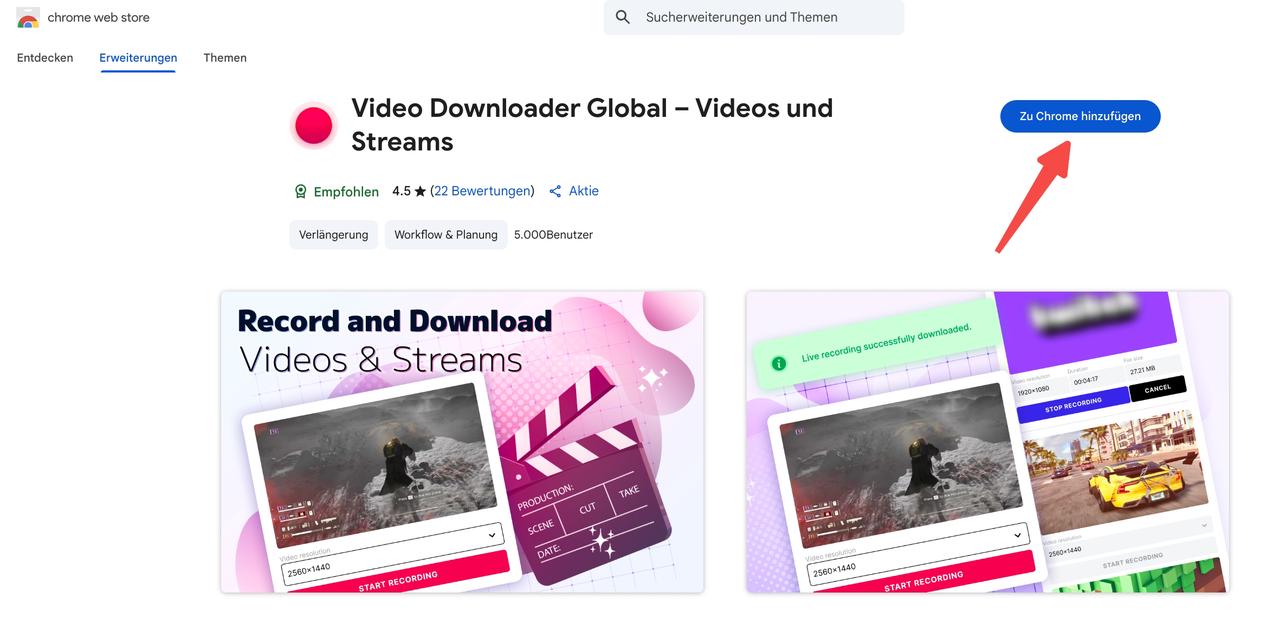Image resolution: width=1280 pixels, height=619 pixels.
Task: Select the Verlängerung category chip
Action: pos(334,235)
